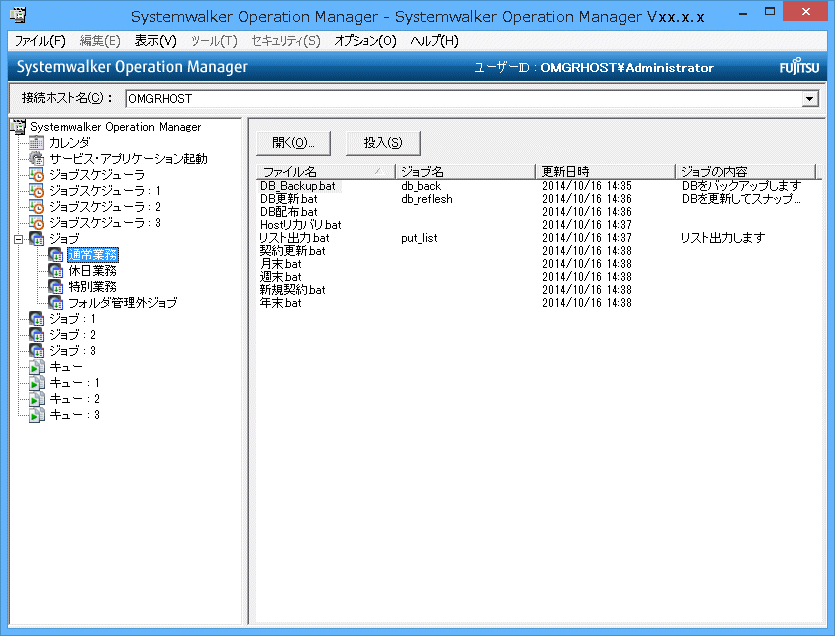
Task: Click the キュー queue icon
Action: (37, 366)
